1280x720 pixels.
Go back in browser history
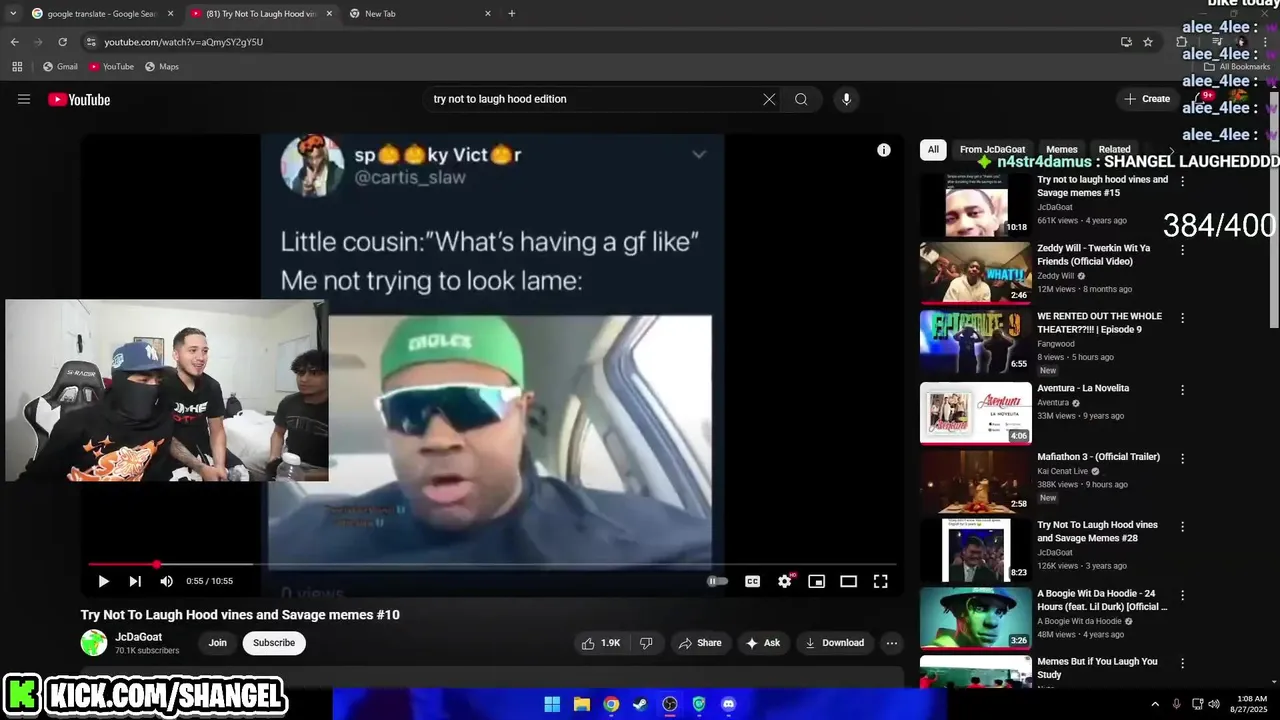(x=14, y=42)
